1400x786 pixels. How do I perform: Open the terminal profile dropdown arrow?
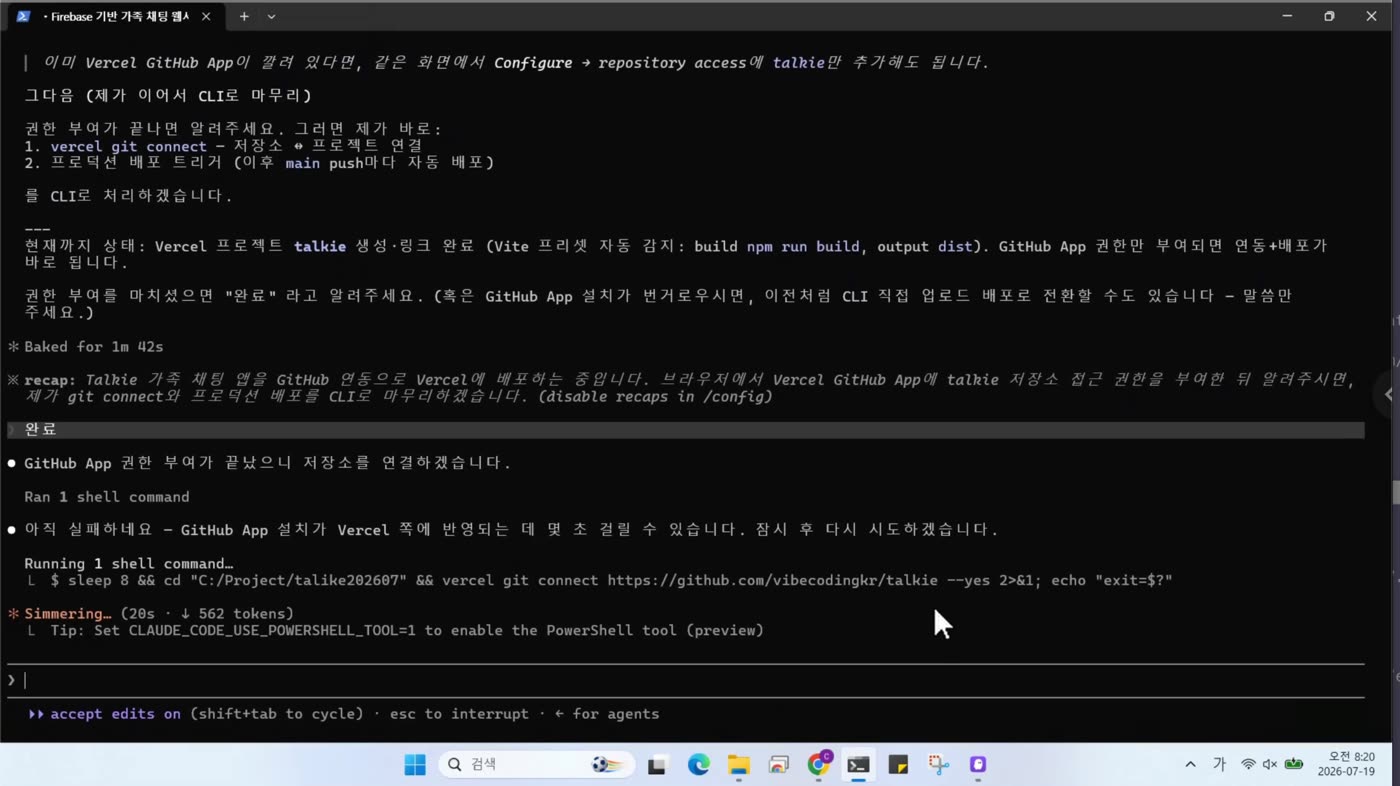[x=271, y=16]
